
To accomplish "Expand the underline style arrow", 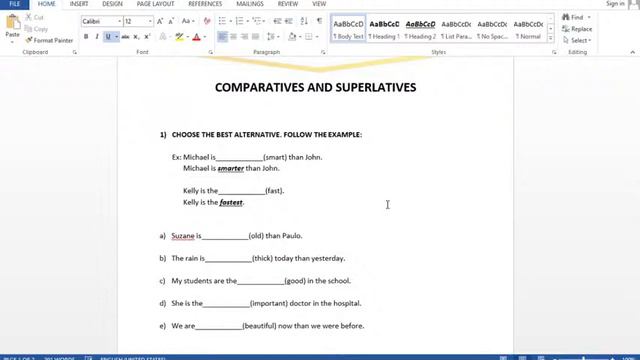I will 116,37.
